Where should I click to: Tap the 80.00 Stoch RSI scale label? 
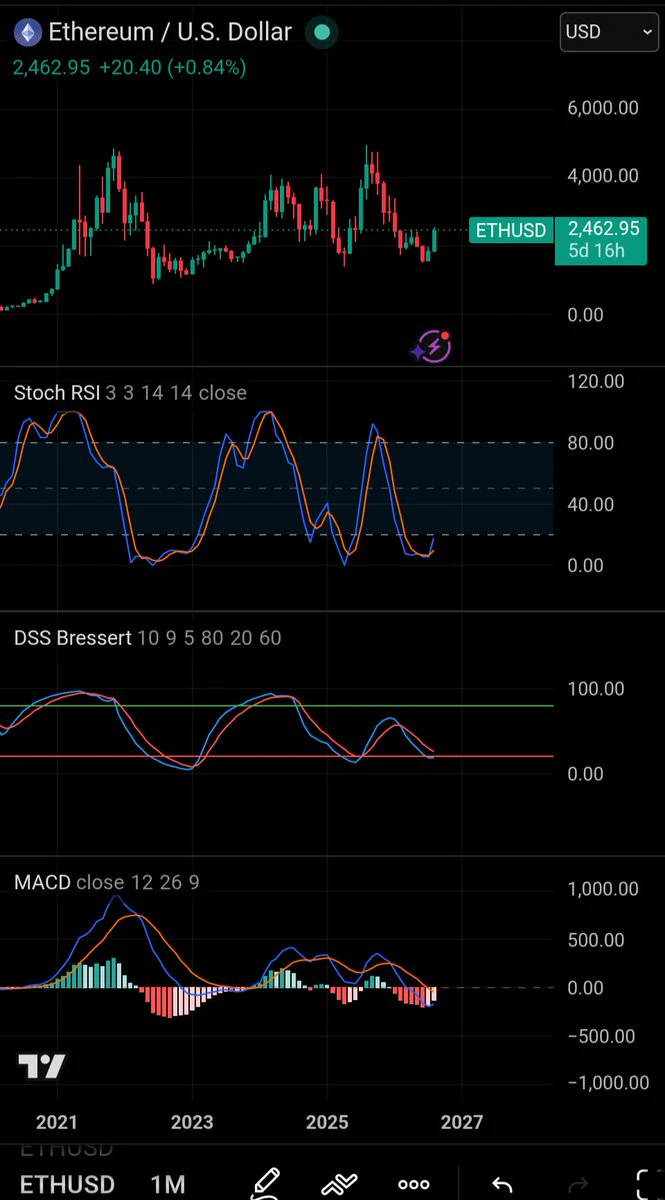click(x=590, y=443)
